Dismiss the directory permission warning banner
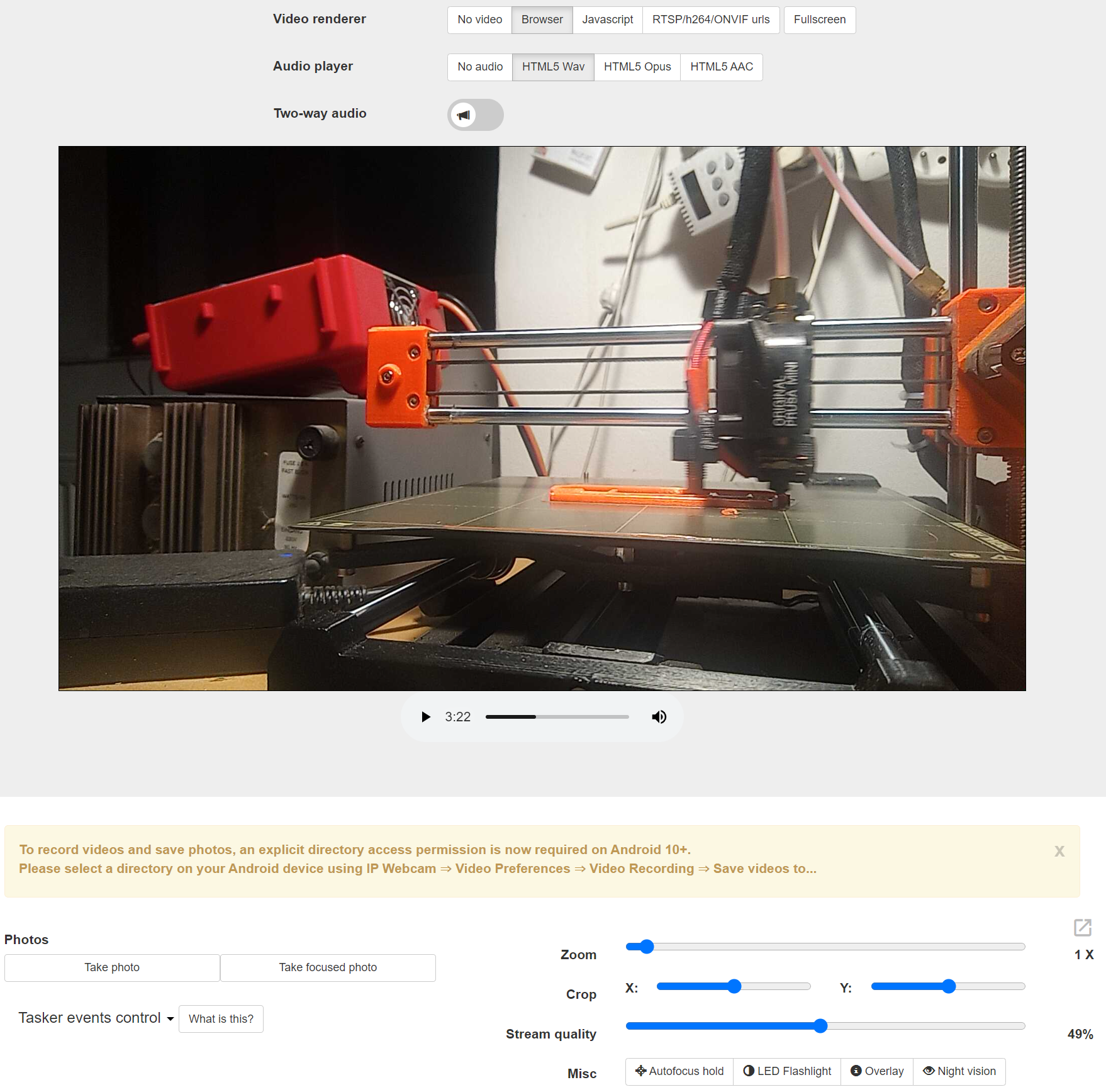 [1059, 852]
